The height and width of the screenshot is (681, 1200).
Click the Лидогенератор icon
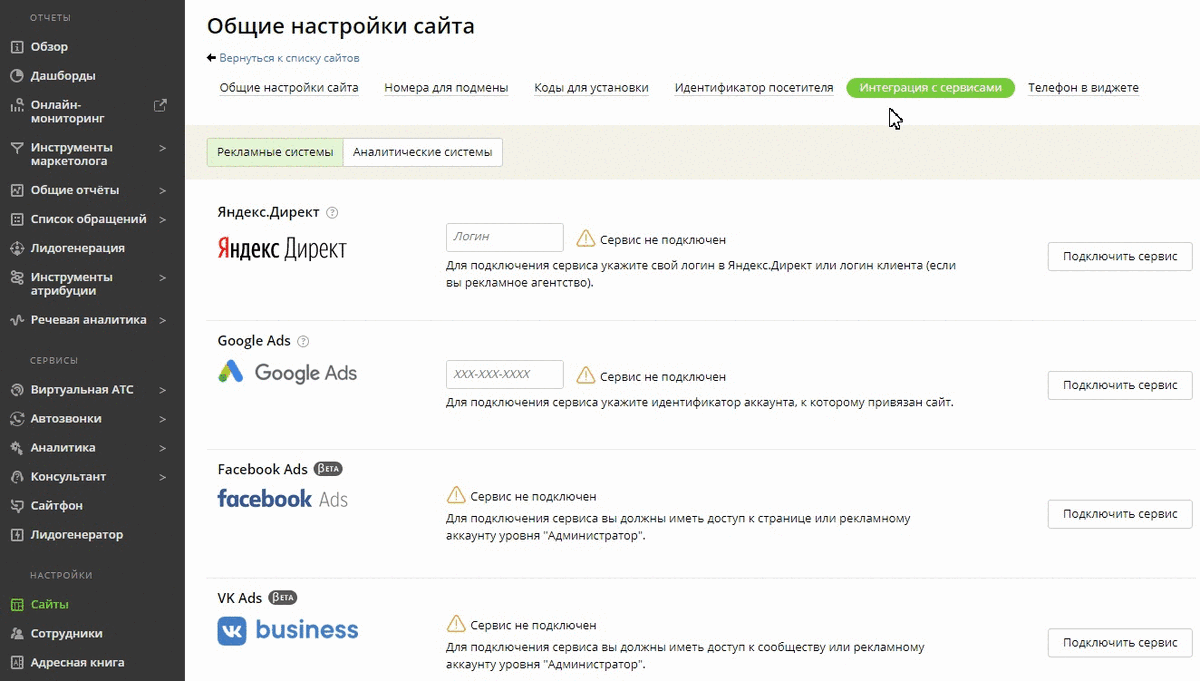point(16,535)
